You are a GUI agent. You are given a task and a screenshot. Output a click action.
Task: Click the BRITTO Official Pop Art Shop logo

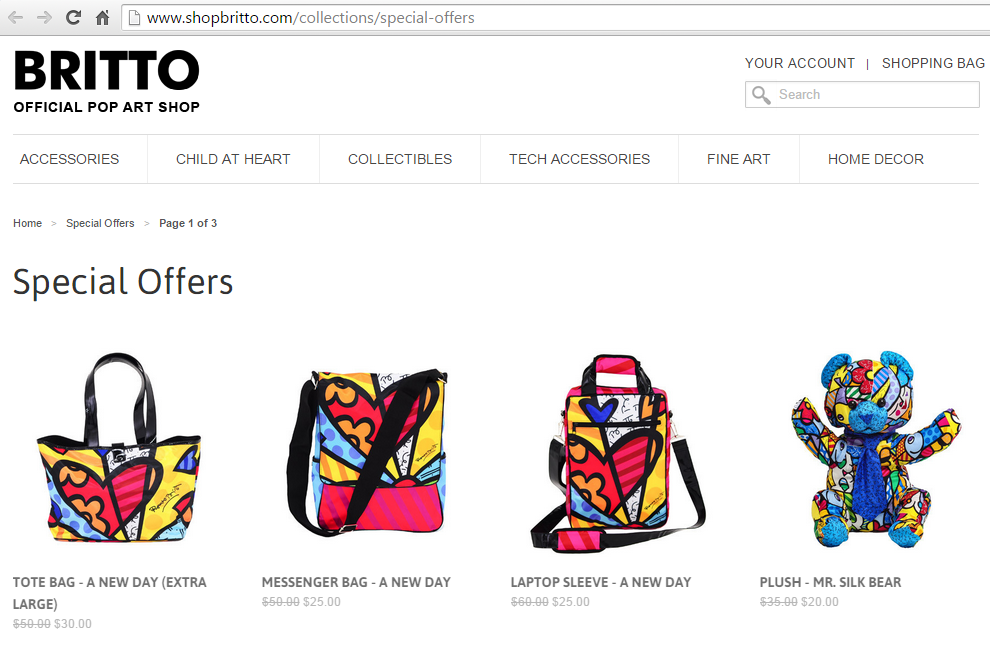[x=107, y=82]
